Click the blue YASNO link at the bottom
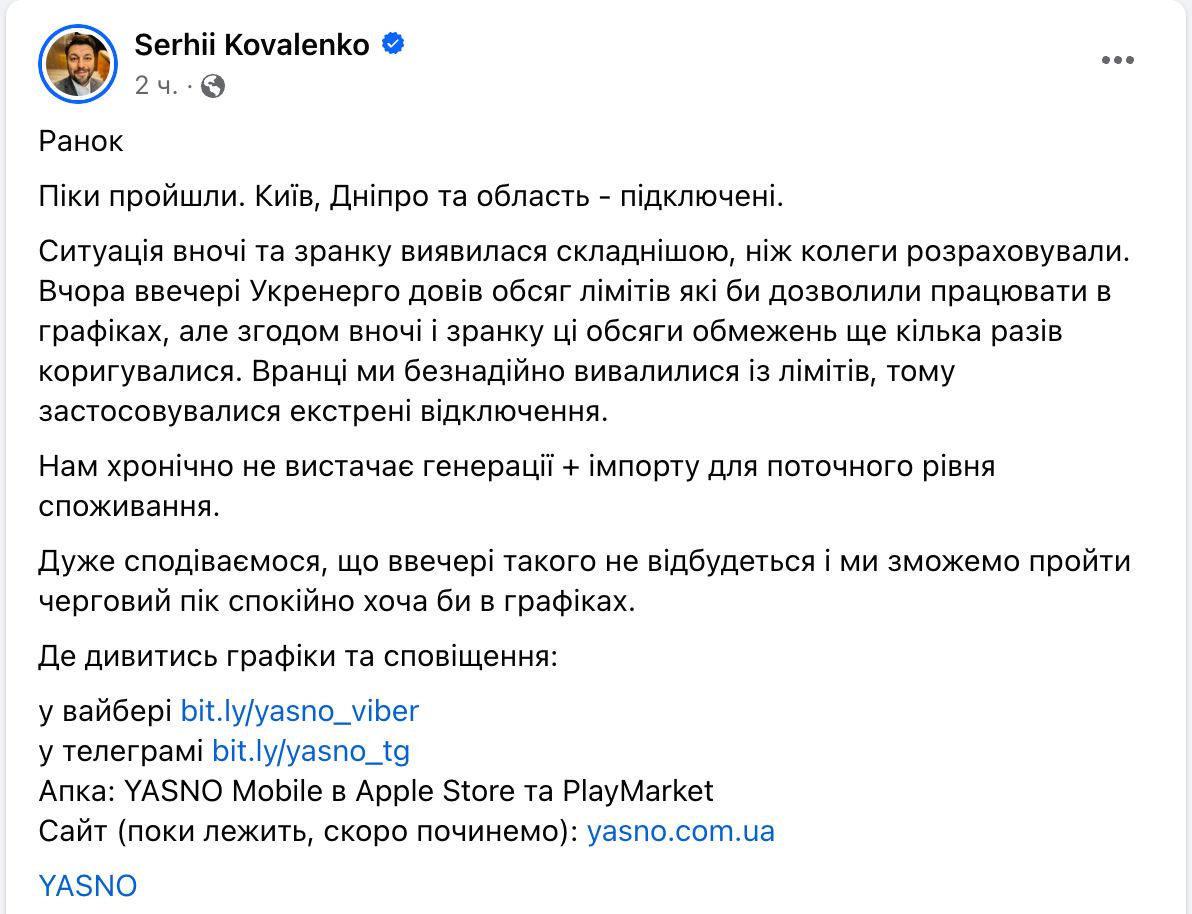The image size is (1192, 914). (87, 885)
